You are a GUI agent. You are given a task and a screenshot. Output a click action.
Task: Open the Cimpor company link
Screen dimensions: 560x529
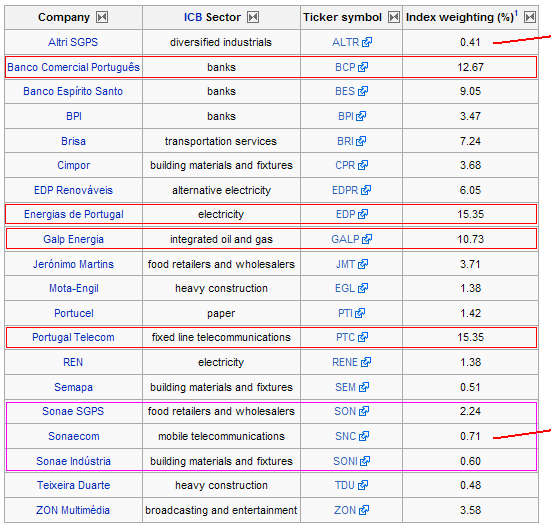74,165
